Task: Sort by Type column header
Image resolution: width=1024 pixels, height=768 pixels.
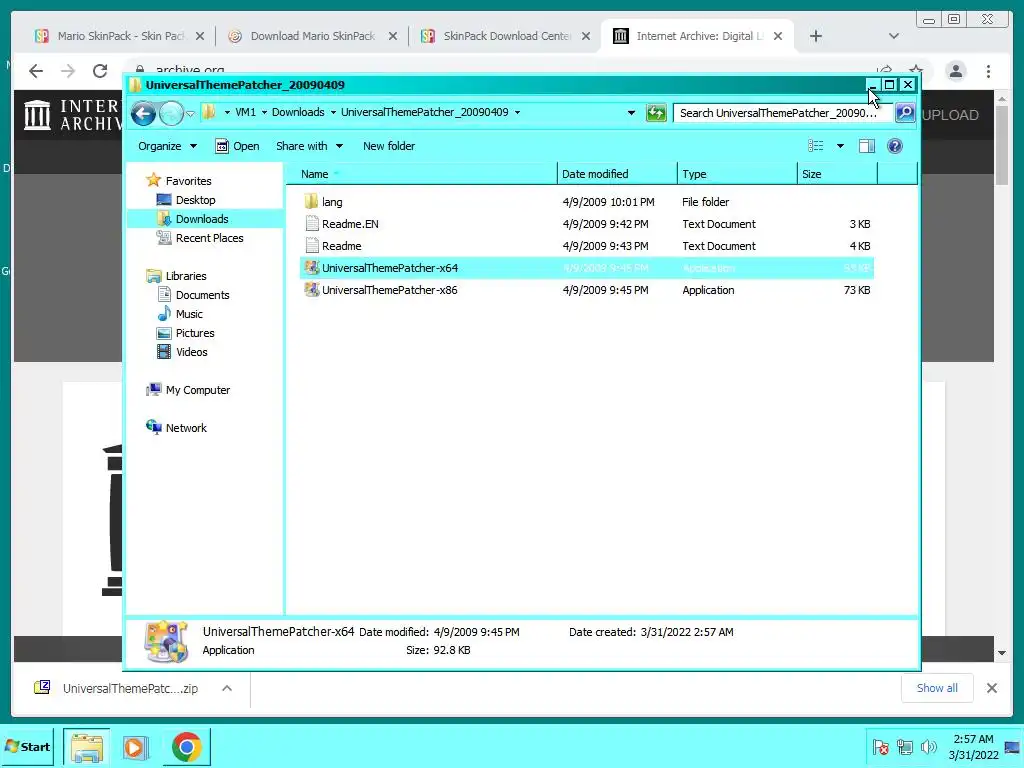Action: point(737,174)
